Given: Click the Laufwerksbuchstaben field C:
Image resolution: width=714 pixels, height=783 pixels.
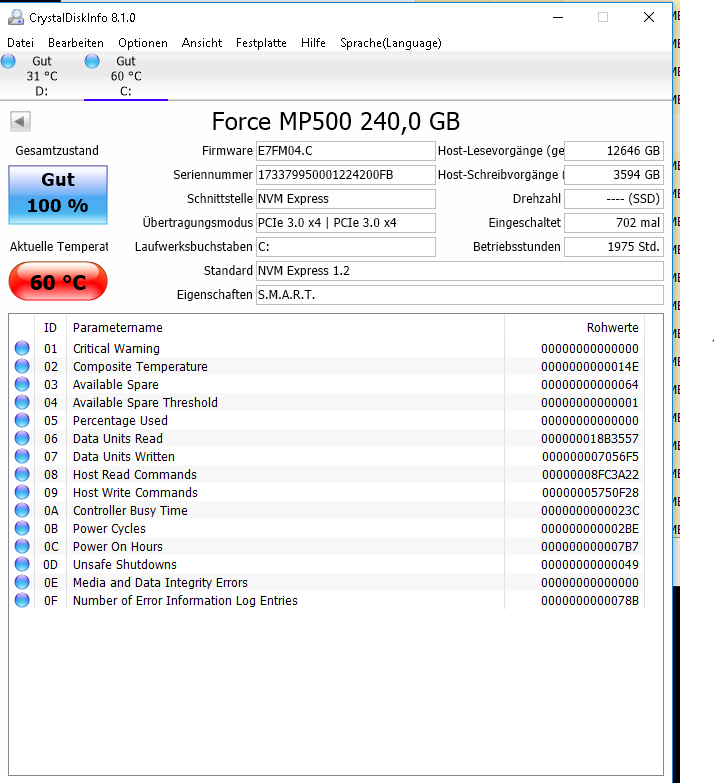Looking at the screenshot, I should click(x=346, y=247).
